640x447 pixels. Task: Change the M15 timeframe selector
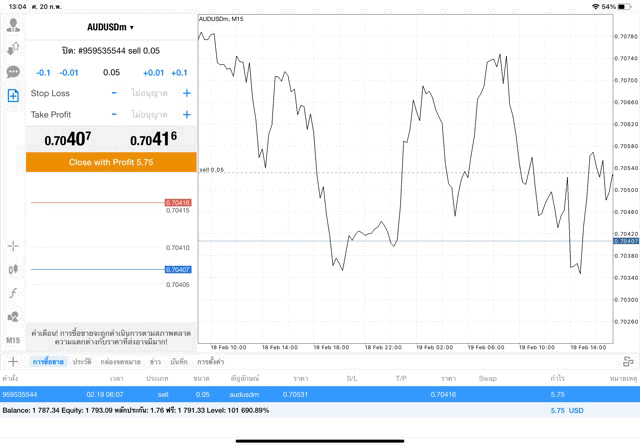13,340
